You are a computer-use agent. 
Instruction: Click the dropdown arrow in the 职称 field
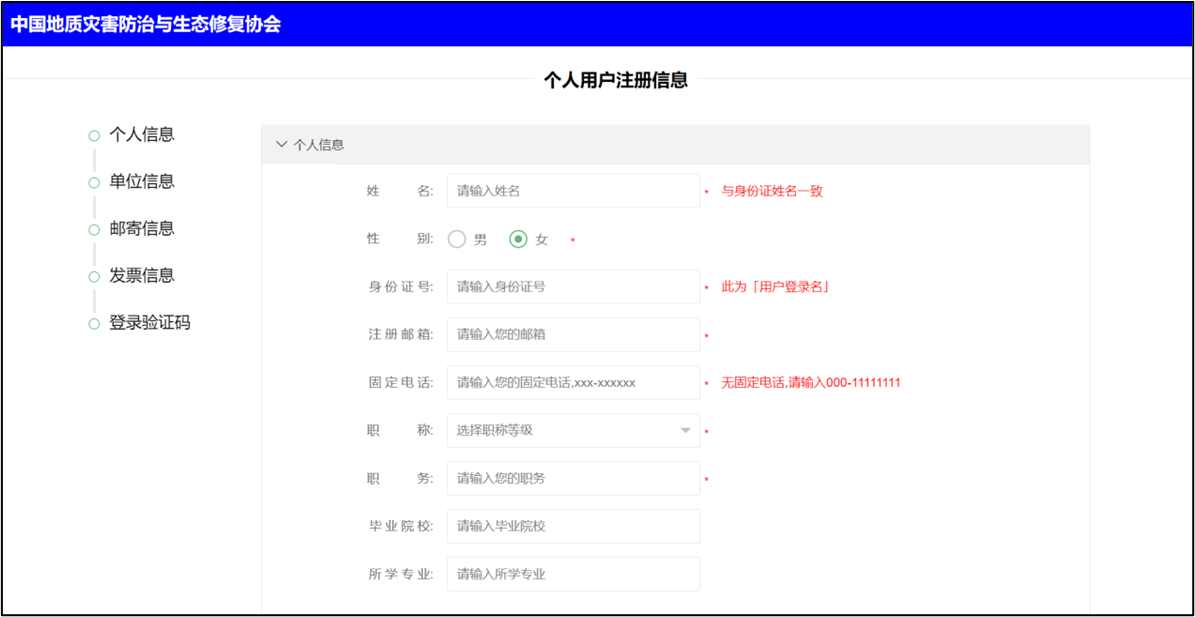[x=685, y=430]
